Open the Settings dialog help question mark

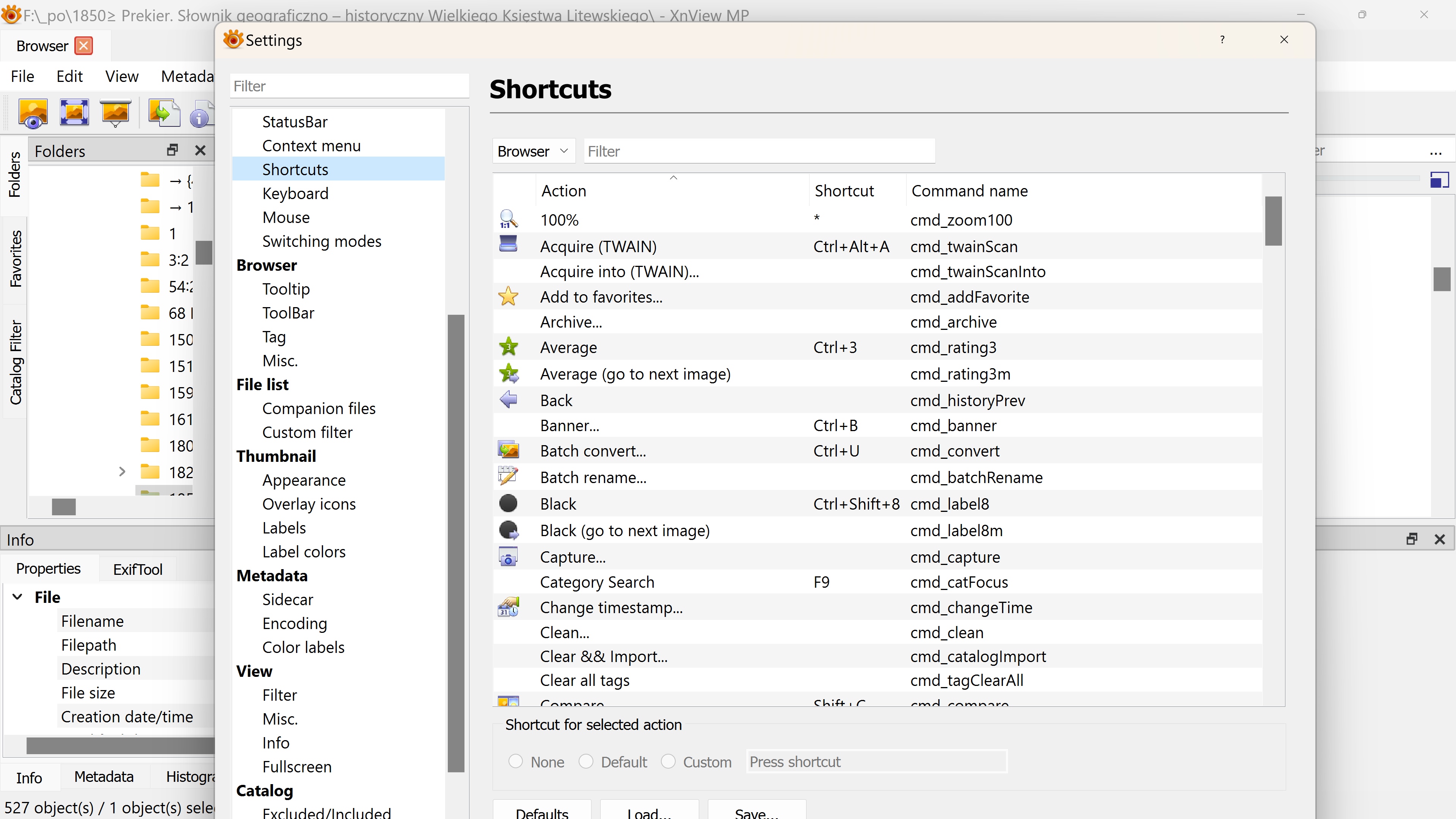1222,39
